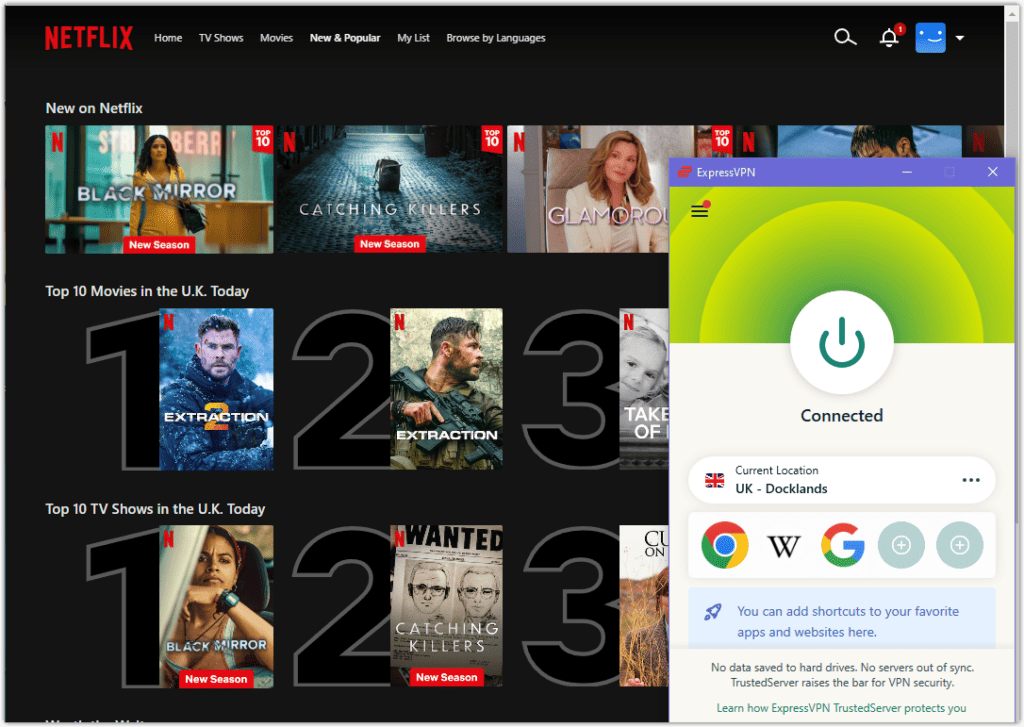
Task: Open Browse by Languages
Action: point(494,38)
